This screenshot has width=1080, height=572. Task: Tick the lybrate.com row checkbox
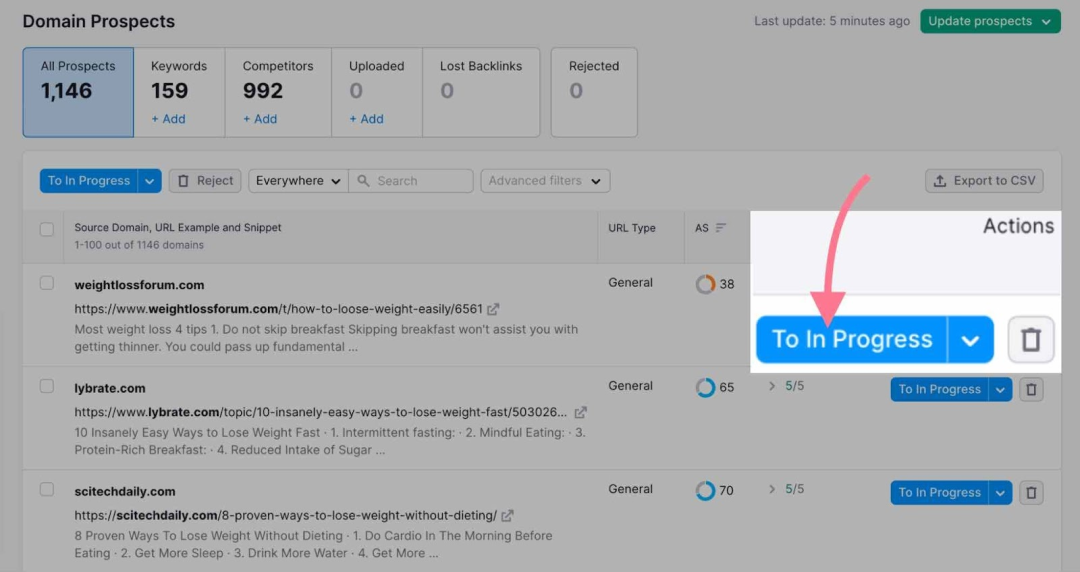tap(47, 386)
